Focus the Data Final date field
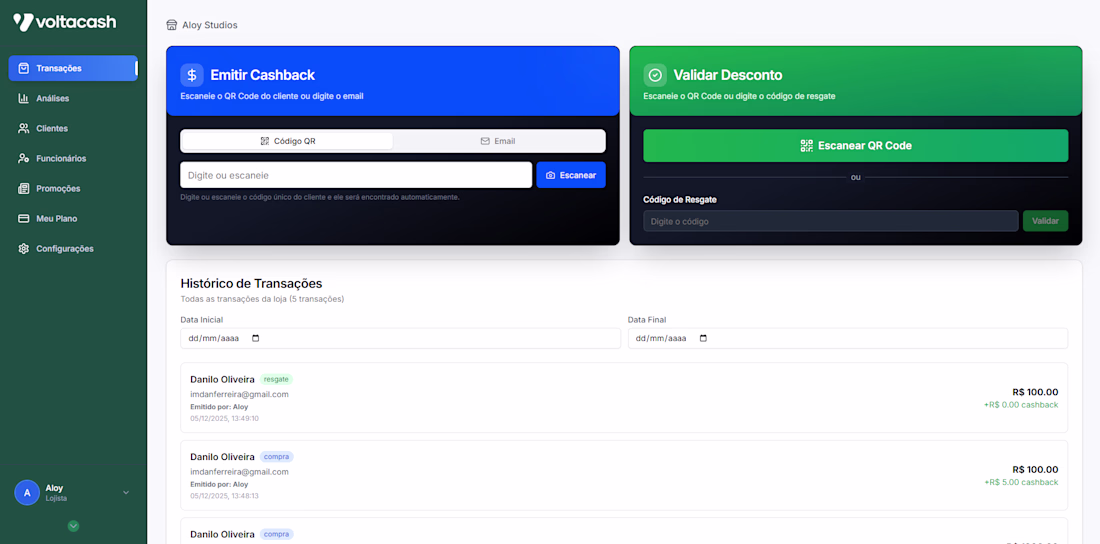The image size is (1100, 544). pyautogui.click(x=848, y=338)
